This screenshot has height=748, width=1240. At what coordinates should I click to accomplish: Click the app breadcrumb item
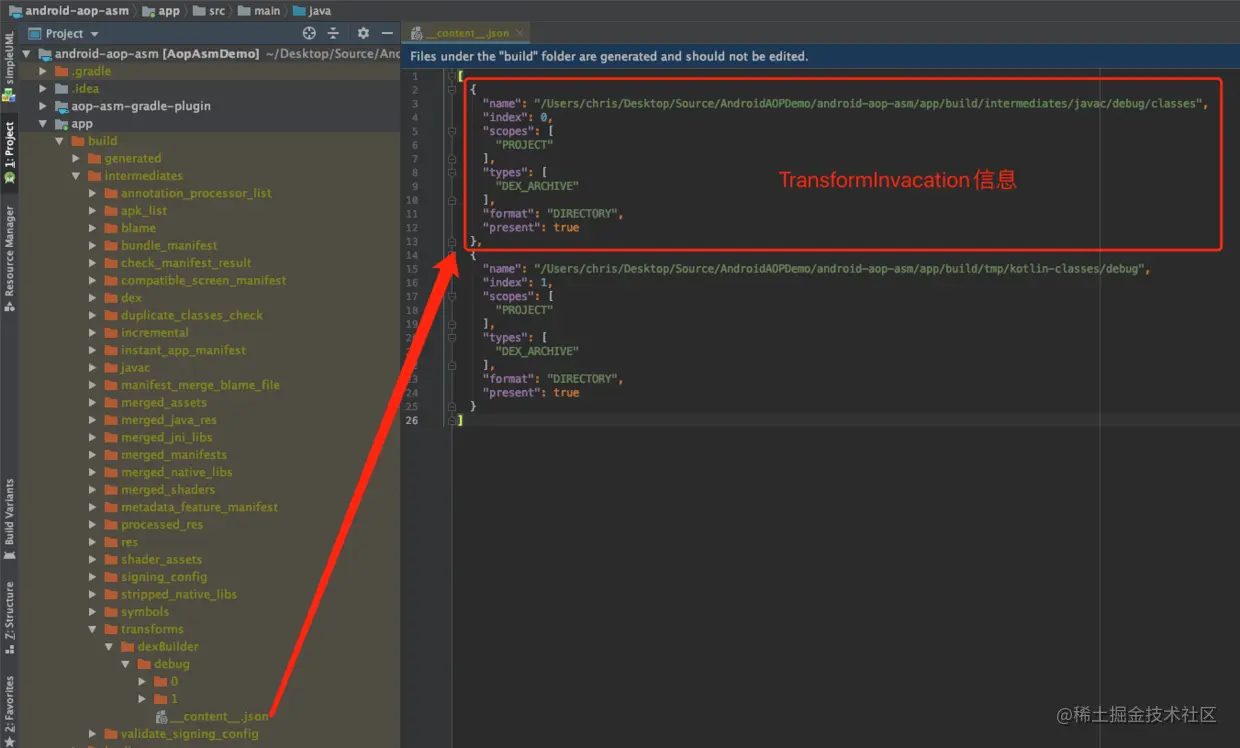161,11
